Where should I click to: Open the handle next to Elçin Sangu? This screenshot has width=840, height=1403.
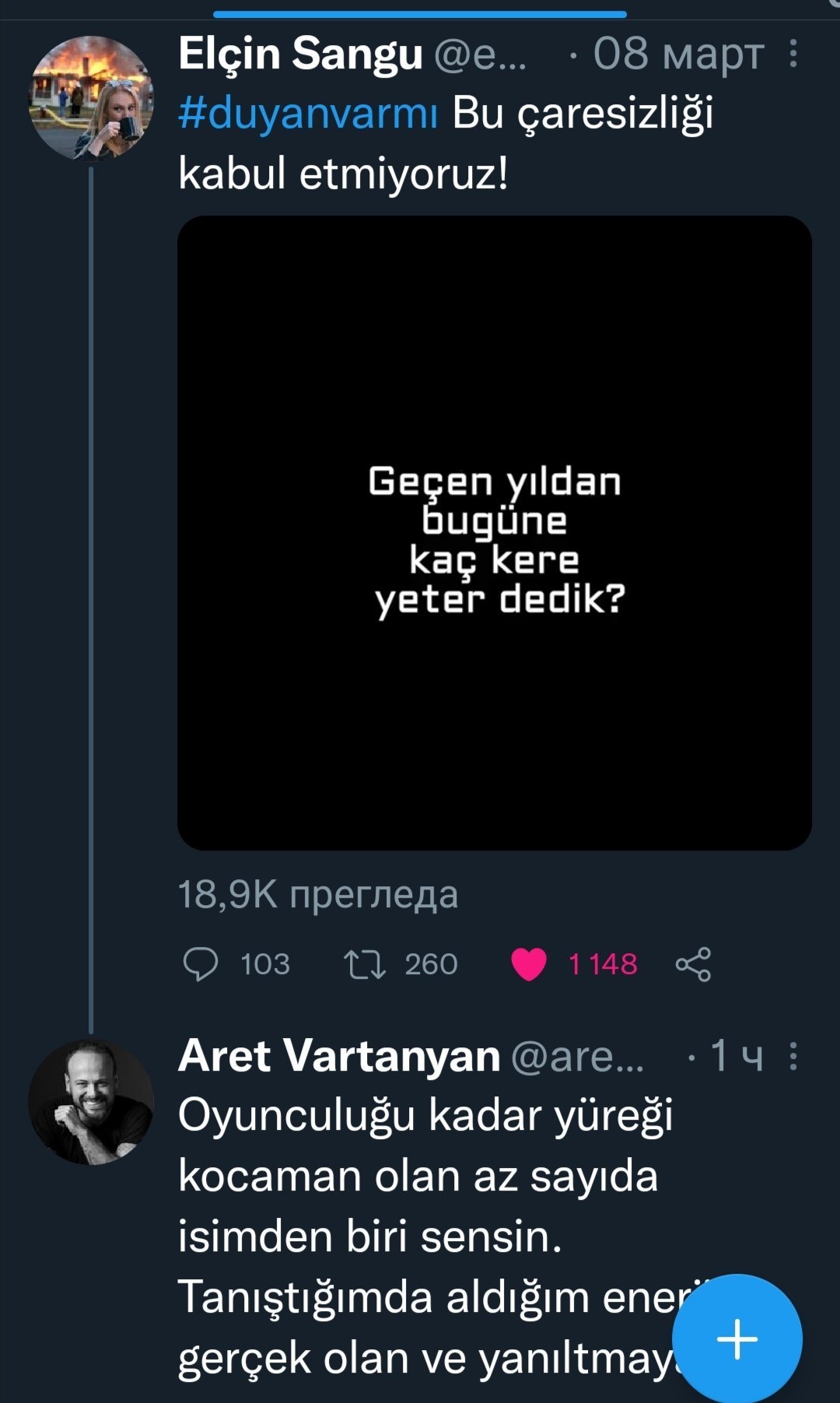pyautogui.click(x=480, y=54)
